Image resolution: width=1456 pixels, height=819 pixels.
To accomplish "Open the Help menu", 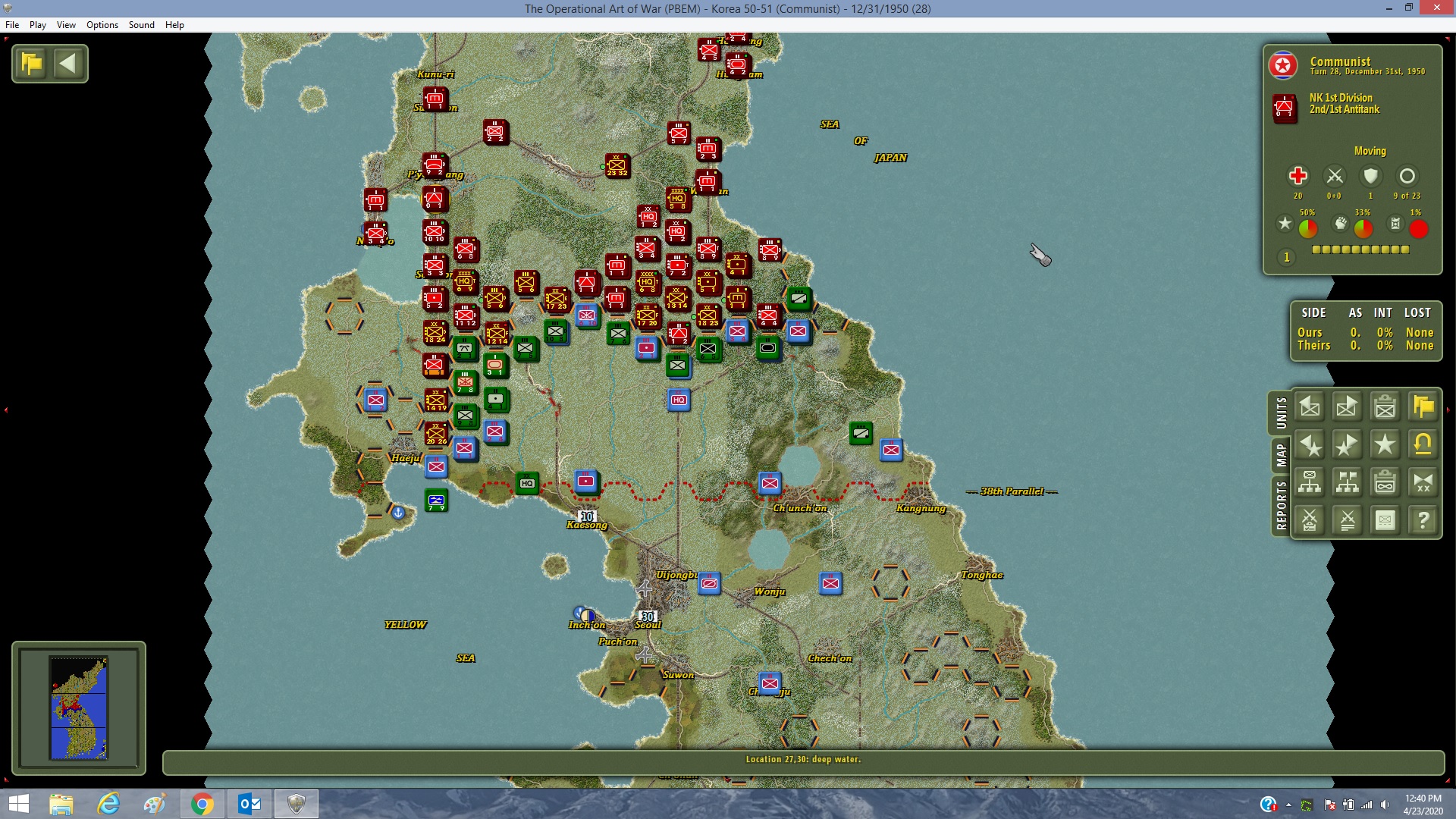I will [x=174, y=25].
